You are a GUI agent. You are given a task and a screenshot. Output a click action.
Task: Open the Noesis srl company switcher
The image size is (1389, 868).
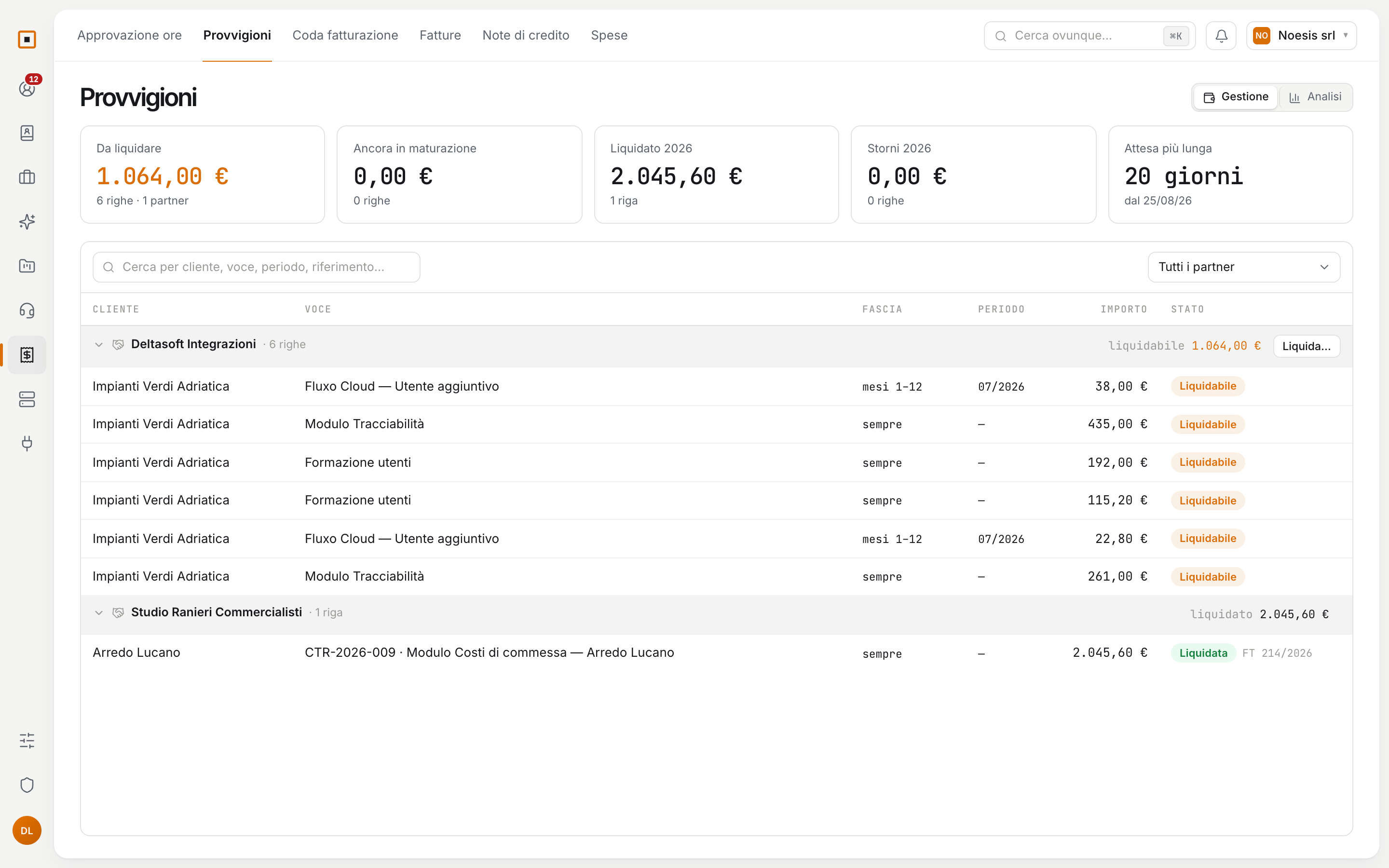(x=1301, y=36)
